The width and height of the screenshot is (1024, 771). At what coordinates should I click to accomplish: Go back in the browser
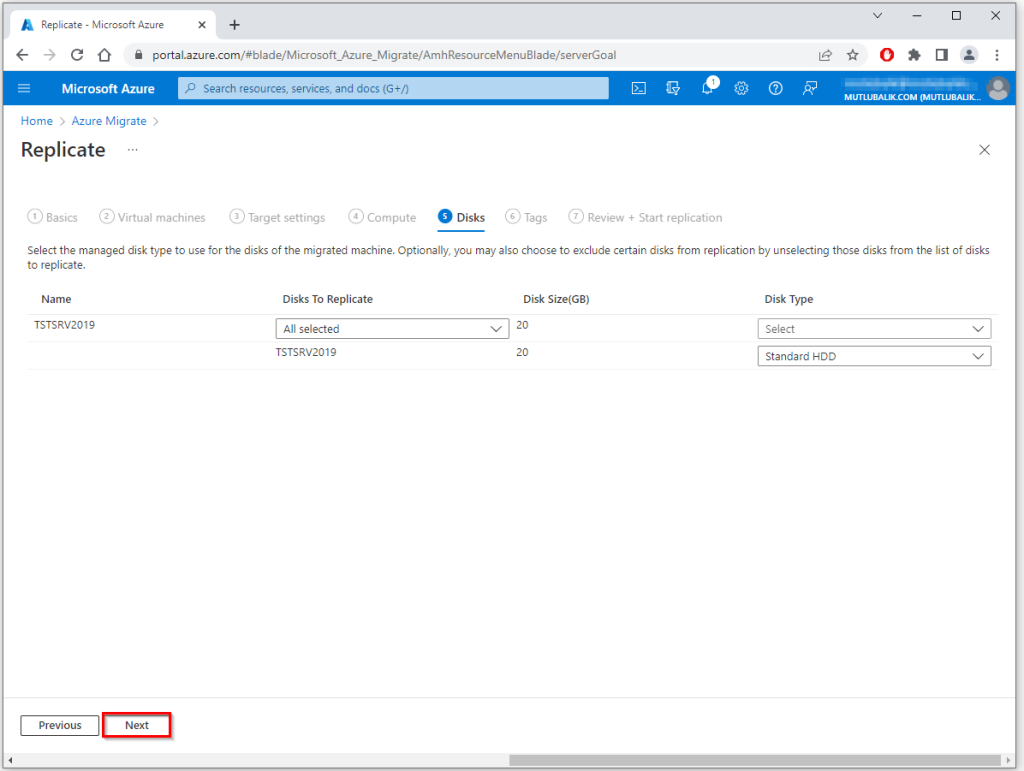pos(22,55)
